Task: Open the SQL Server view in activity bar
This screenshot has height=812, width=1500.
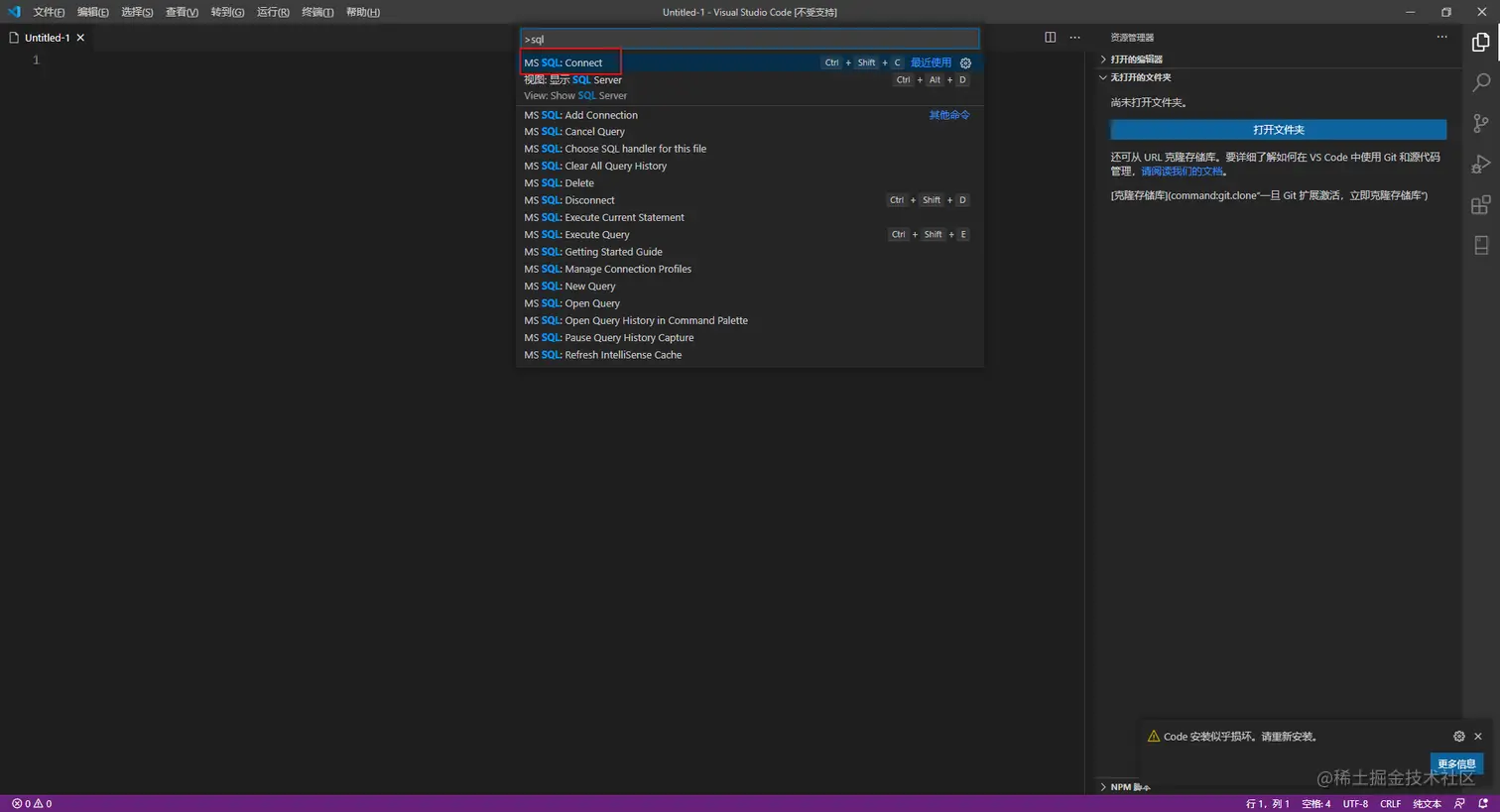Action: 1481,245
